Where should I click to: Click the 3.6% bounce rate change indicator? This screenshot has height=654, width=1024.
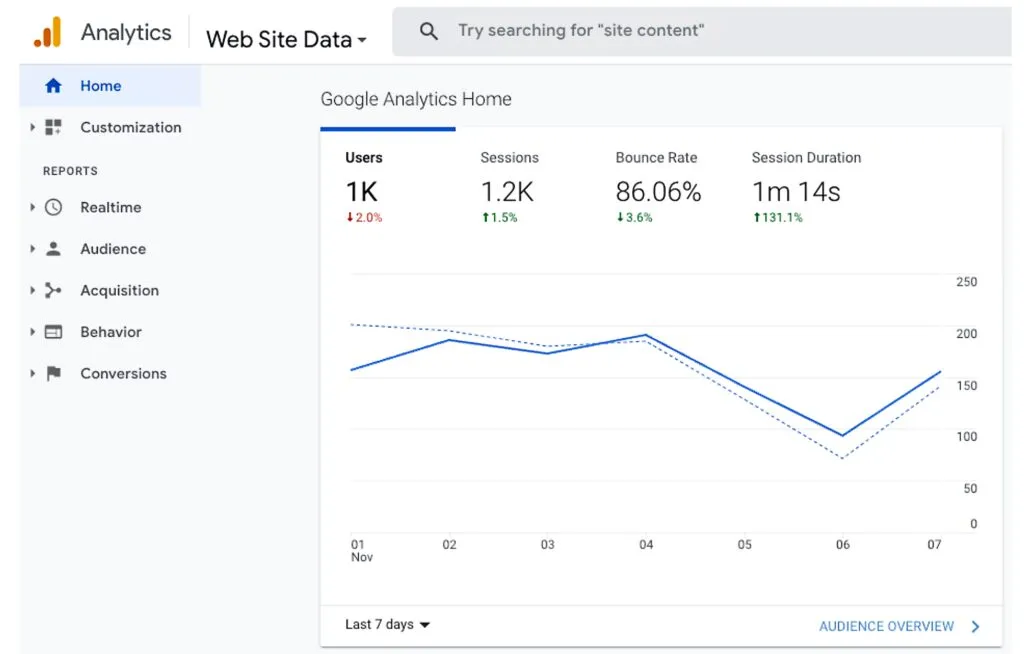[634, 218]
